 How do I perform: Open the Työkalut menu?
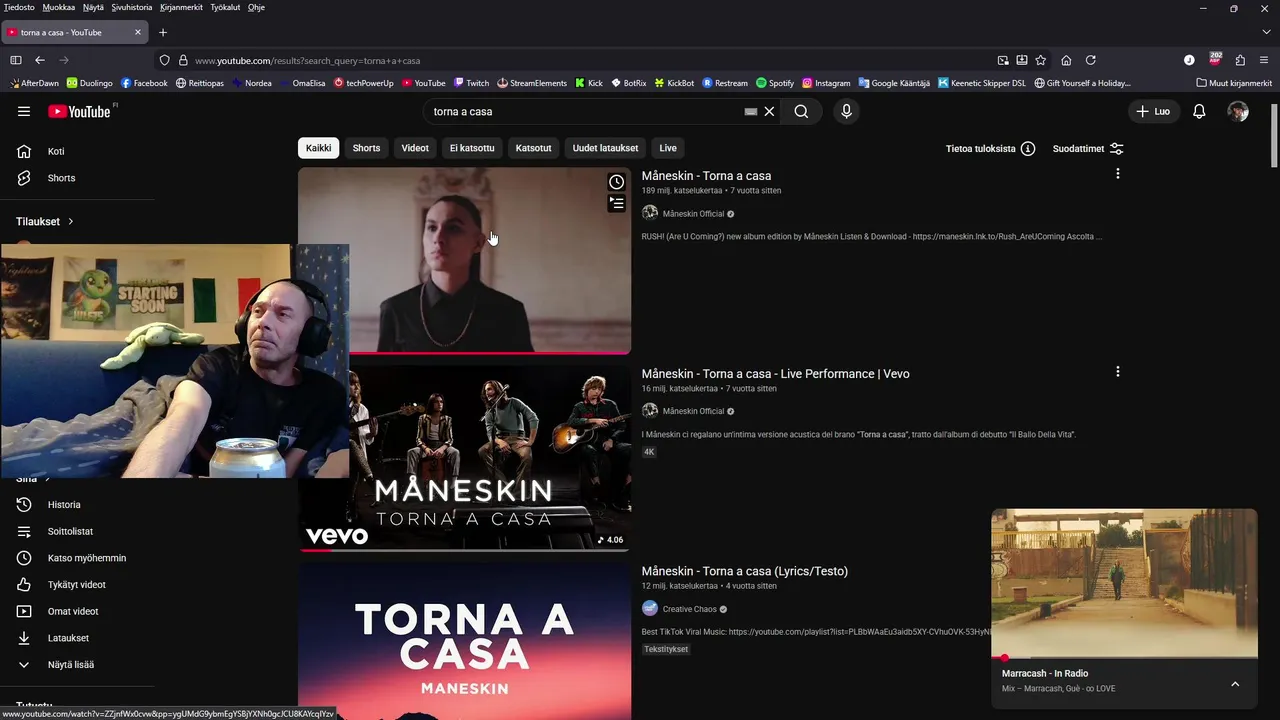tap(225, 7)
